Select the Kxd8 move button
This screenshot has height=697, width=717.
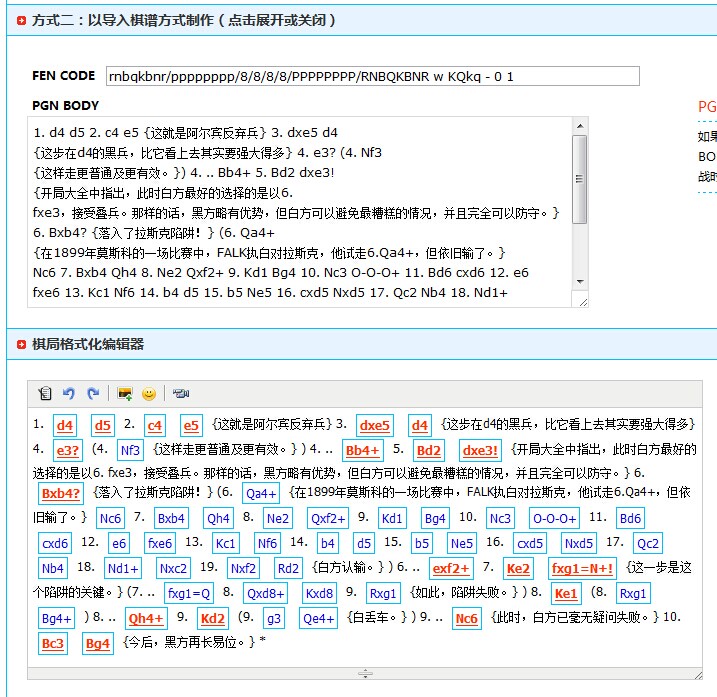(319, 593)
